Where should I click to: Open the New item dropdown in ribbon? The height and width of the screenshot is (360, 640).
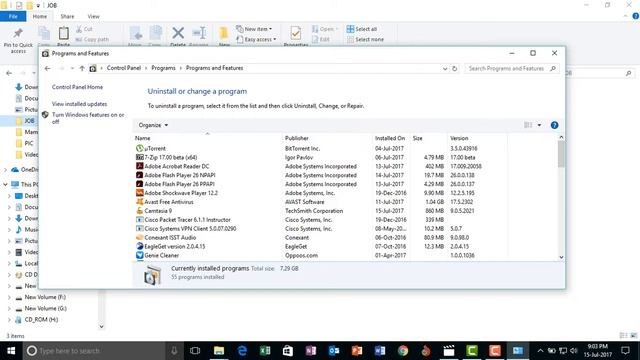coord(254,29)
